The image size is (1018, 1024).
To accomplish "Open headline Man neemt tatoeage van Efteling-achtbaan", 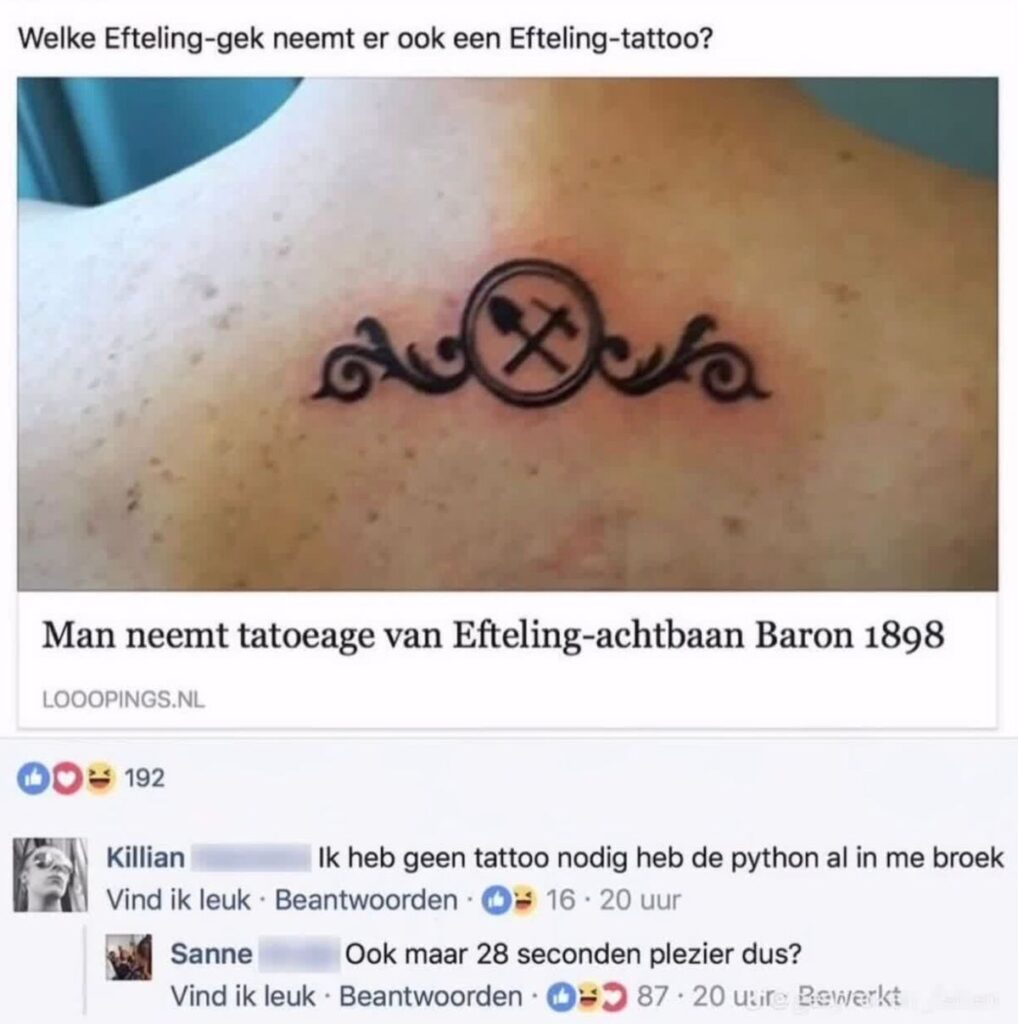I will click(493, 635).
